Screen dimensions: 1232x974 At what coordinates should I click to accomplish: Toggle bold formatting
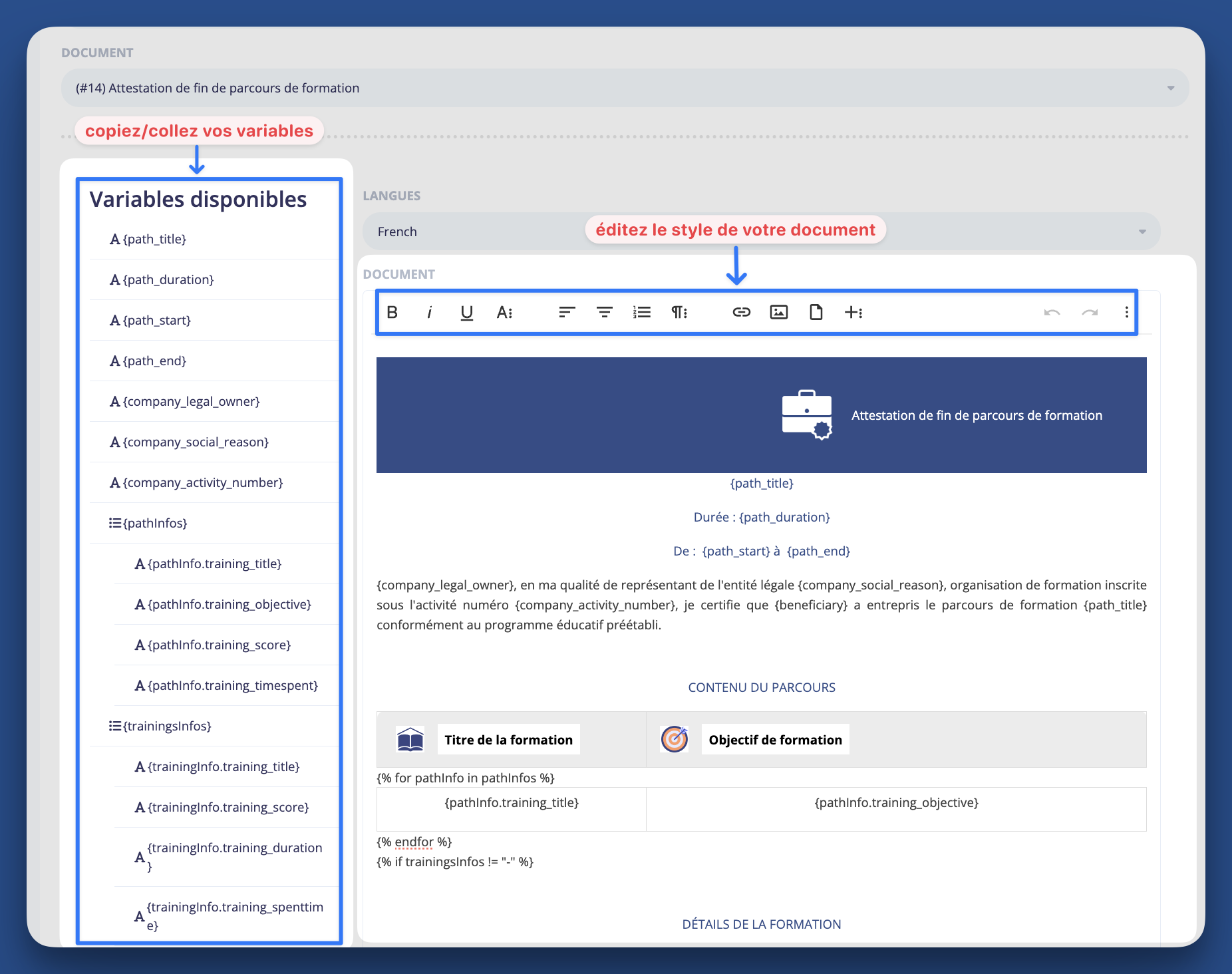(x=392, y=311)
